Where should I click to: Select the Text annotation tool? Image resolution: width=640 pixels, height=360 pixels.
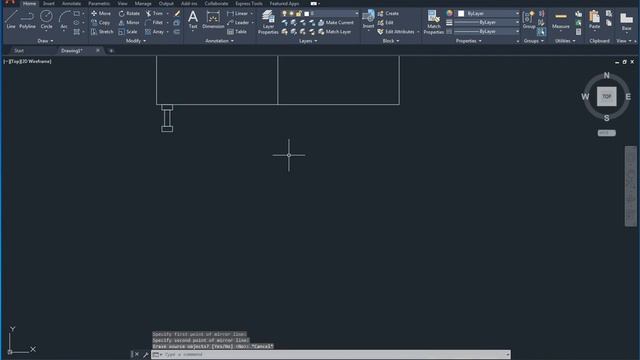click(x=193, y=20)
